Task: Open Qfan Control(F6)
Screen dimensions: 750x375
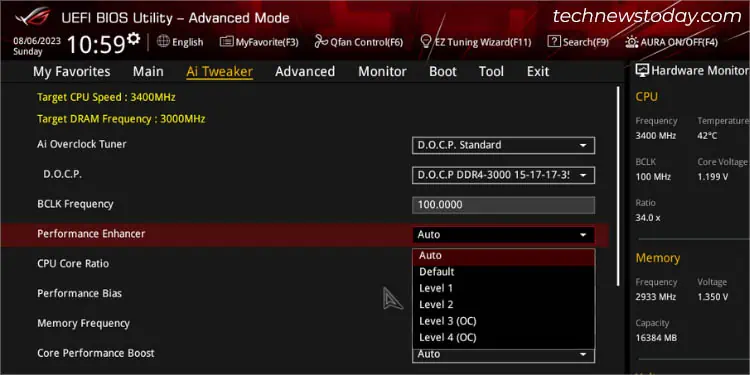Action: pyautogui.click(x=359, y=42)
